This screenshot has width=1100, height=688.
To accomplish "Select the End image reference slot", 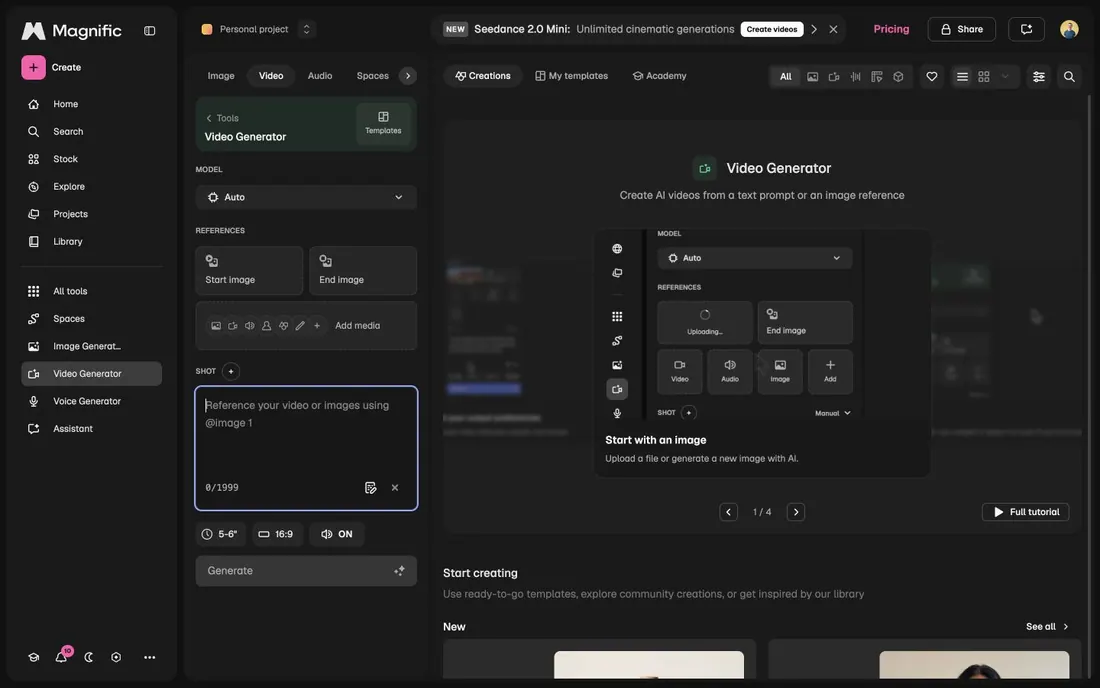I will tap(363, 270).
